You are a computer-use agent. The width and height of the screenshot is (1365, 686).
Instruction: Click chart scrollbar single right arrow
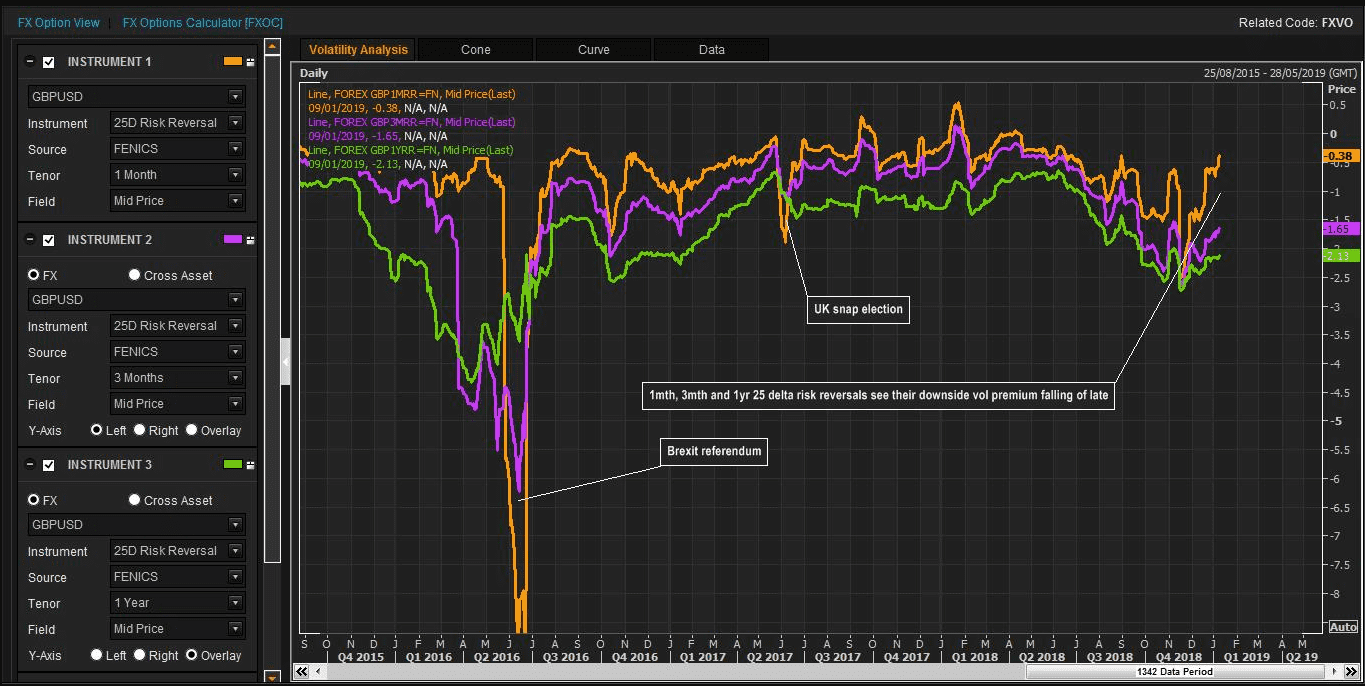pos(1334,672)
